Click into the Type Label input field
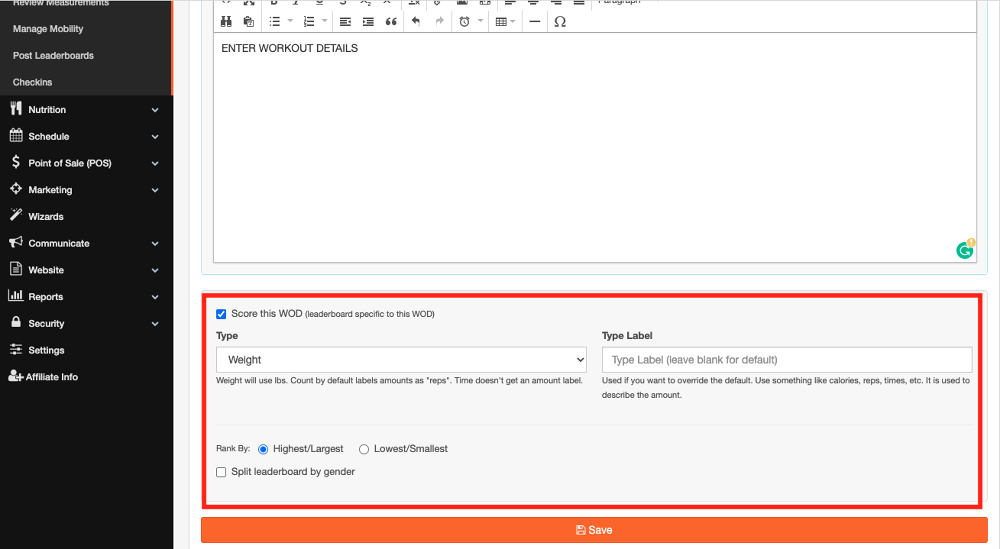This screenshot has width=1000, height=549. point(787,360)
